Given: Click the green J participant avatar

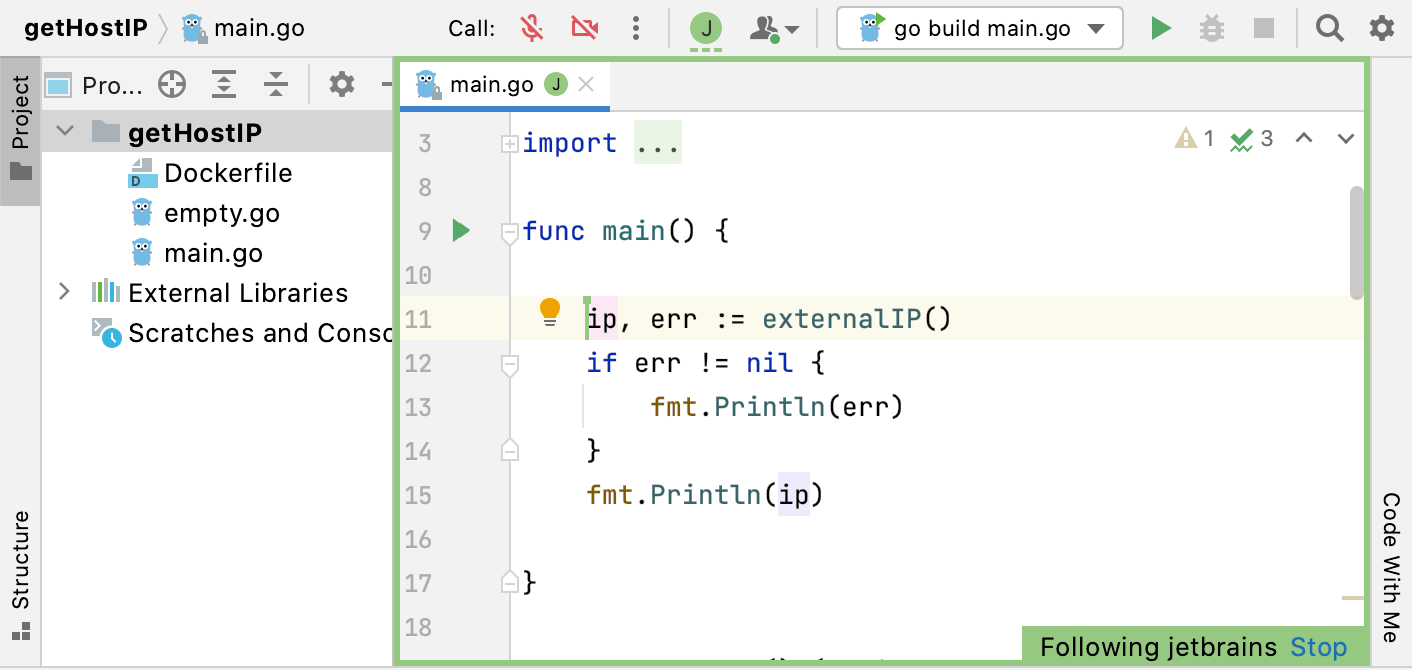Looking at the screenshot, I should 706,29.
